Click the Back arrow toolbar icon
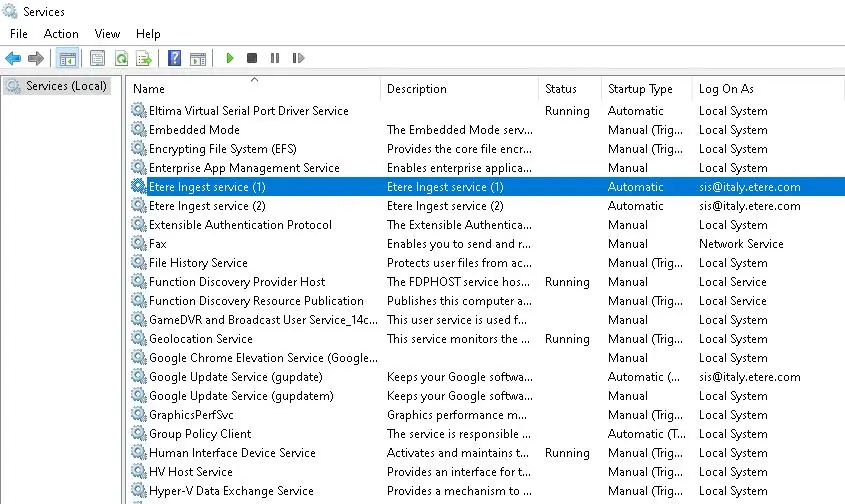This screenshot has width=845, height=504. 13,59
